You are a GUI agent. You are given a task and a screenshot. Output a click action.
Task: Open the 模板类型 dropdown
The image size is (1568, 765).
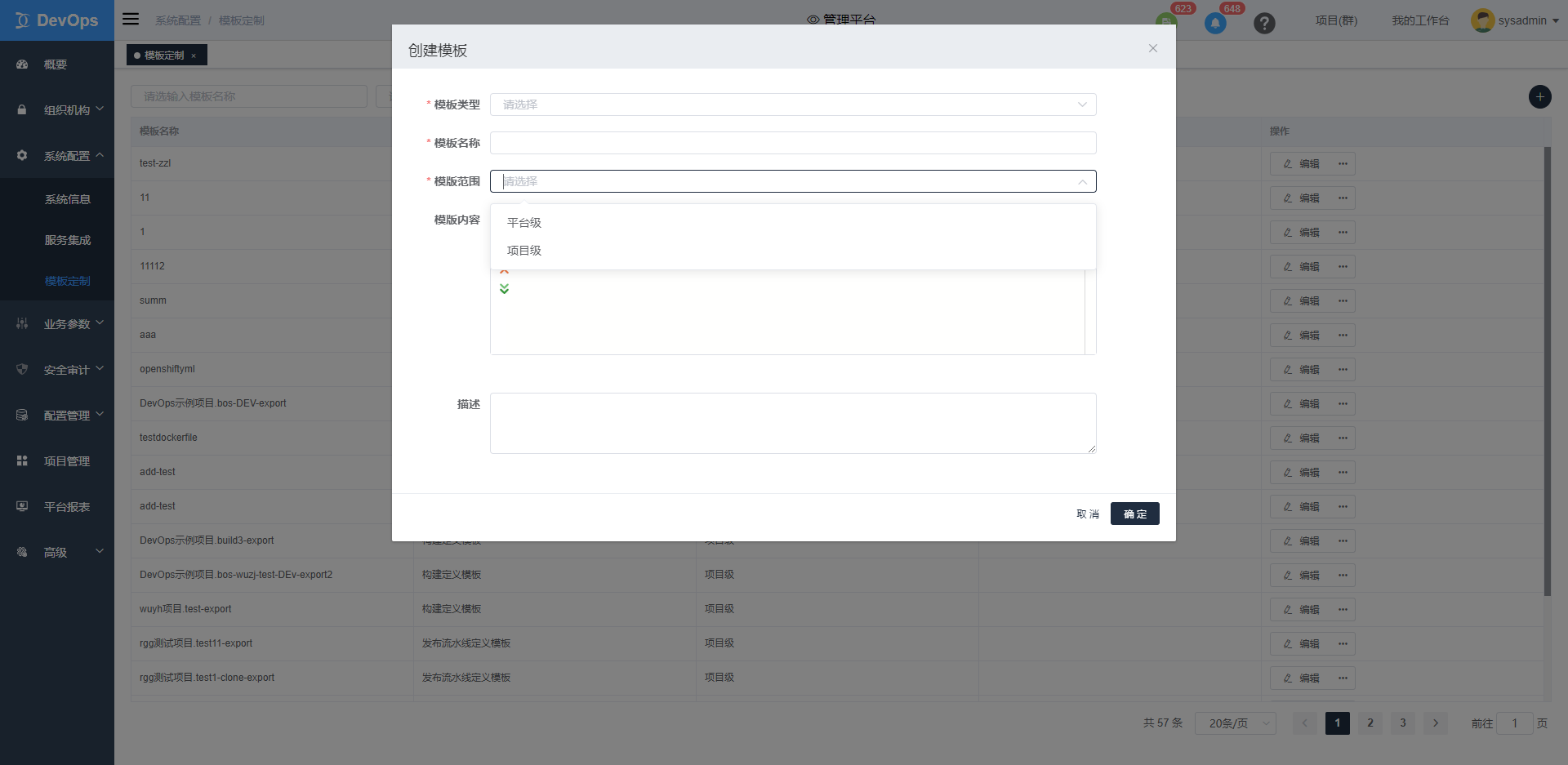[x=793, y=105]
